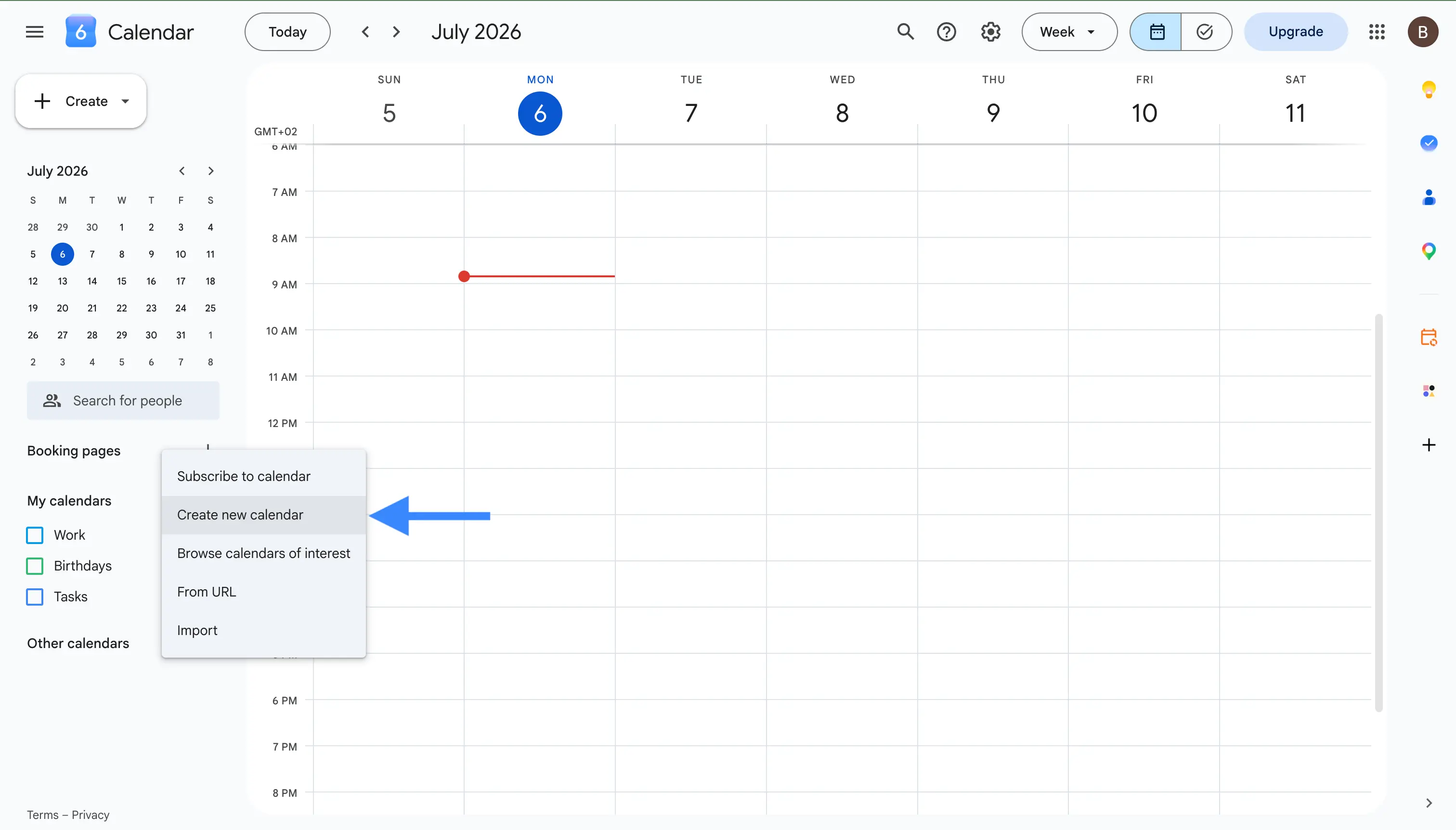Expand the Create dropdown arrow
This screenshot has height=830, width=1456.
coord(125,102)
